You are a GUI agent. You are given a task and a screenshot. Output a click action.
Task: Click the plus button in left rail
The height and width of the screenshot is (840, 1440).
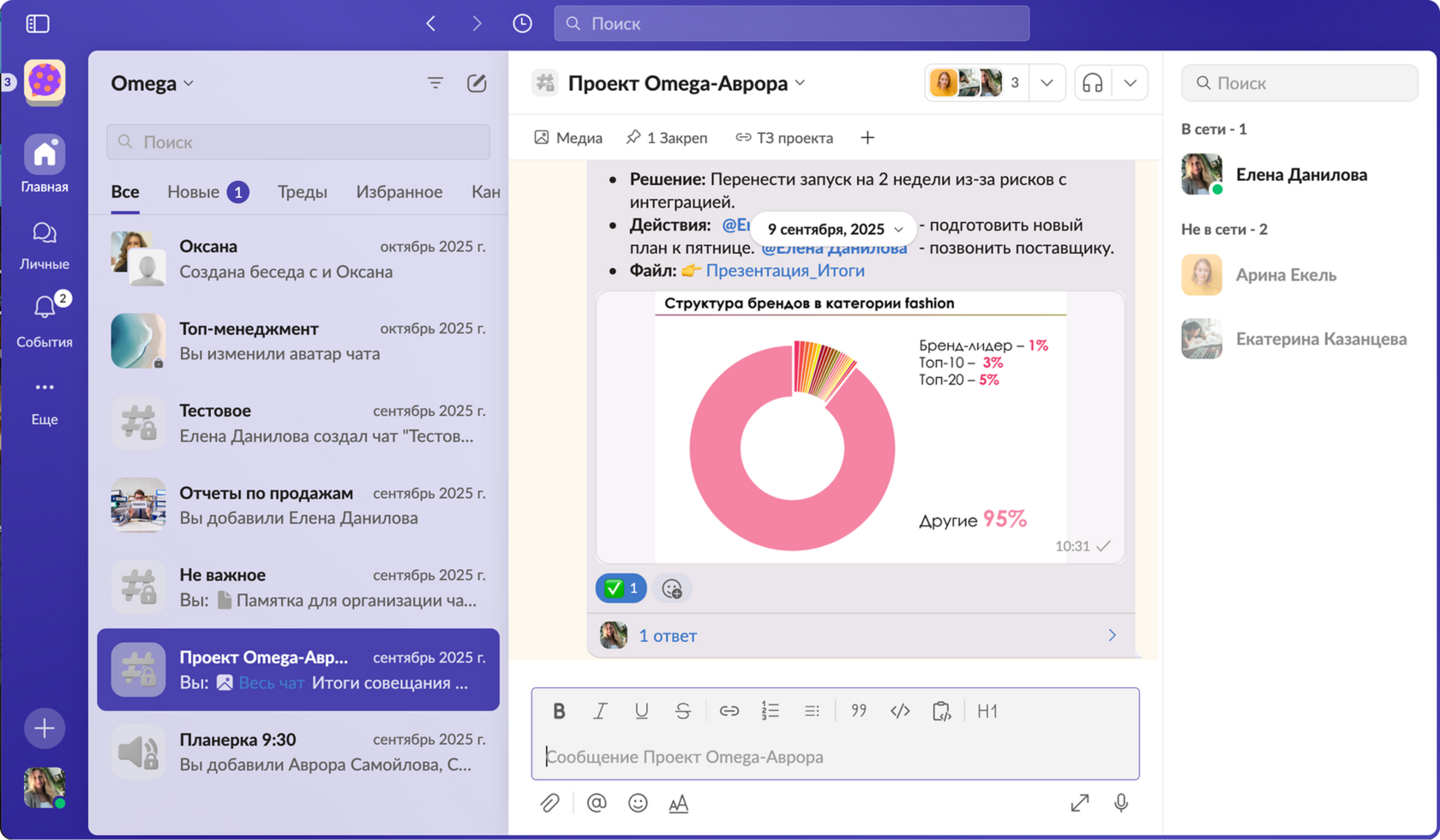45,729
